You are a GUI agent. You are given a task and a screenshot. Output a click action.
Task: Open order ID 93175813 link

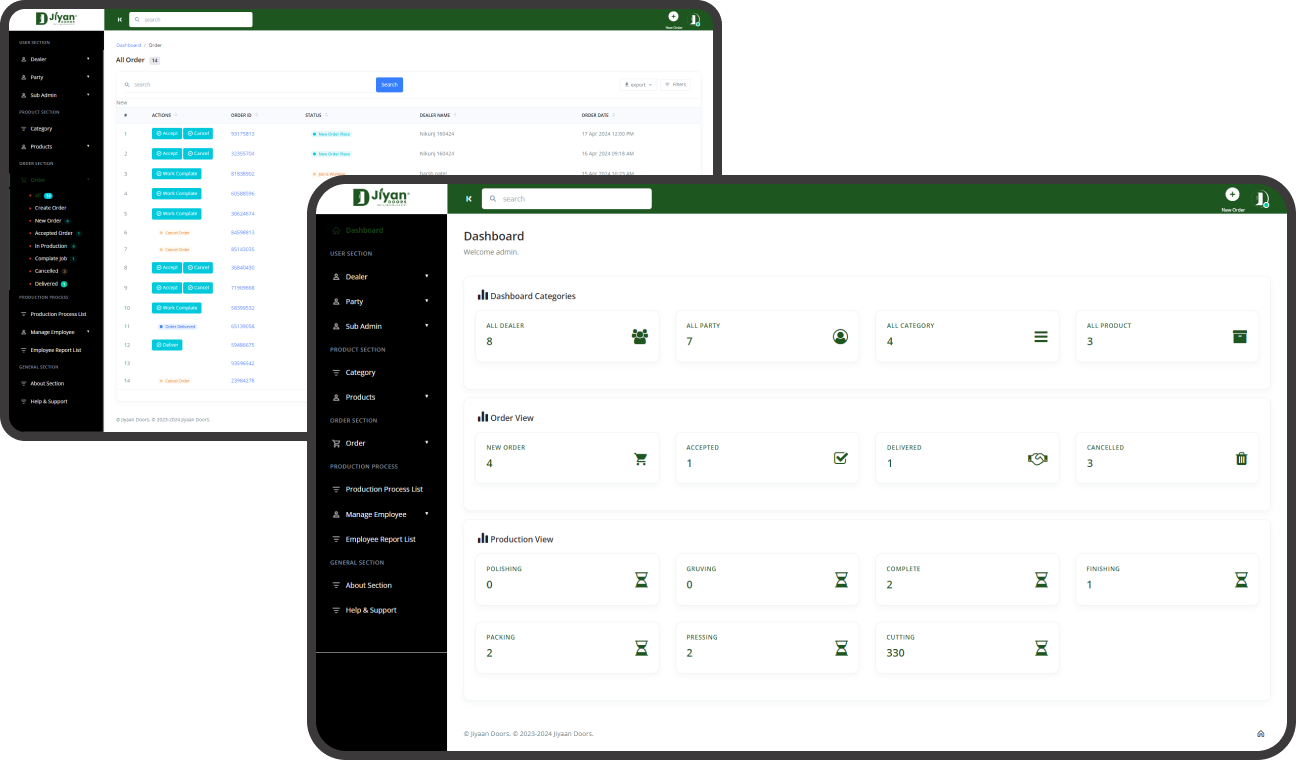(x=242, y=133)
